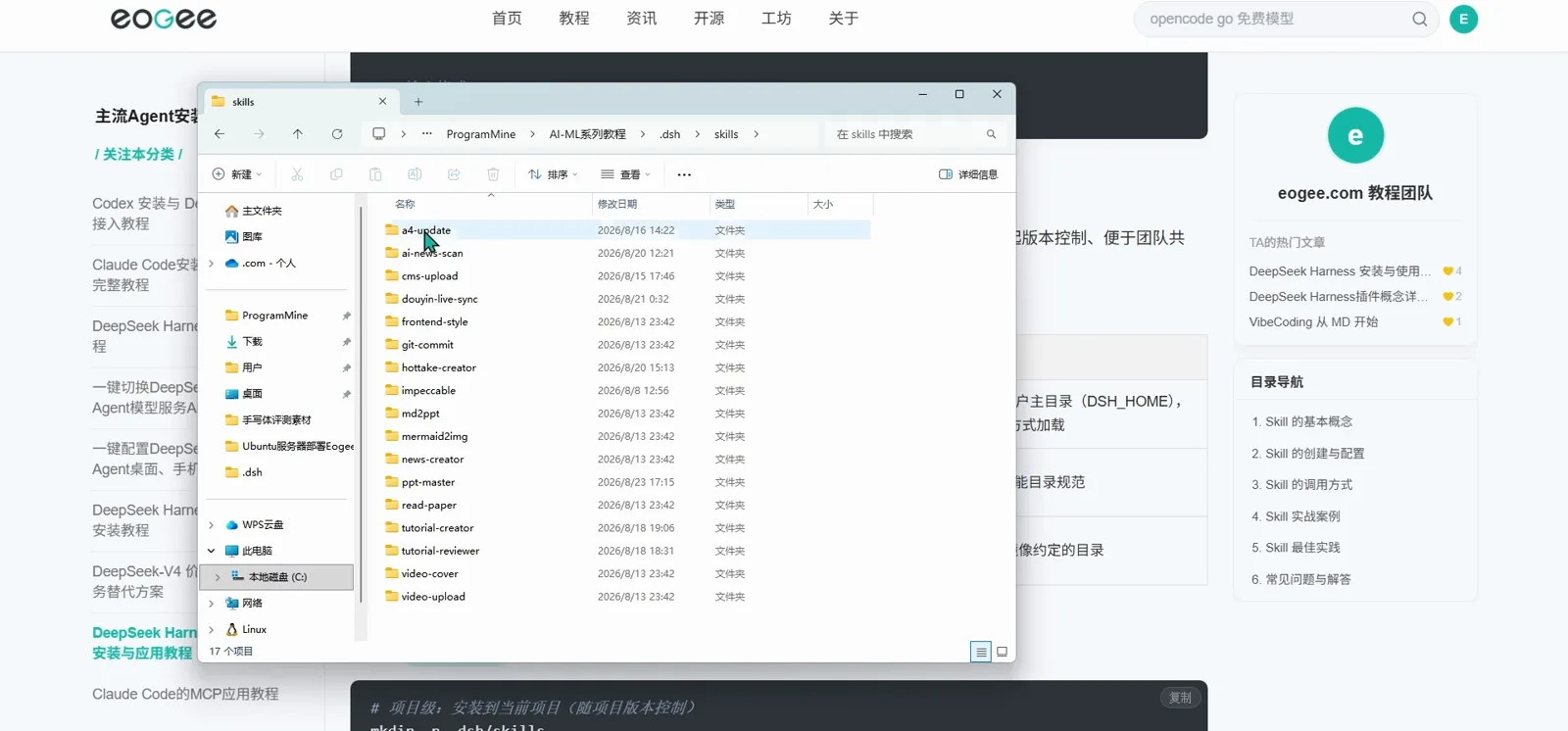This screenshot has width=1568, height=731.
Task: Click the Delete trash icon in Explorer
Action: click(x=493, y=174)
